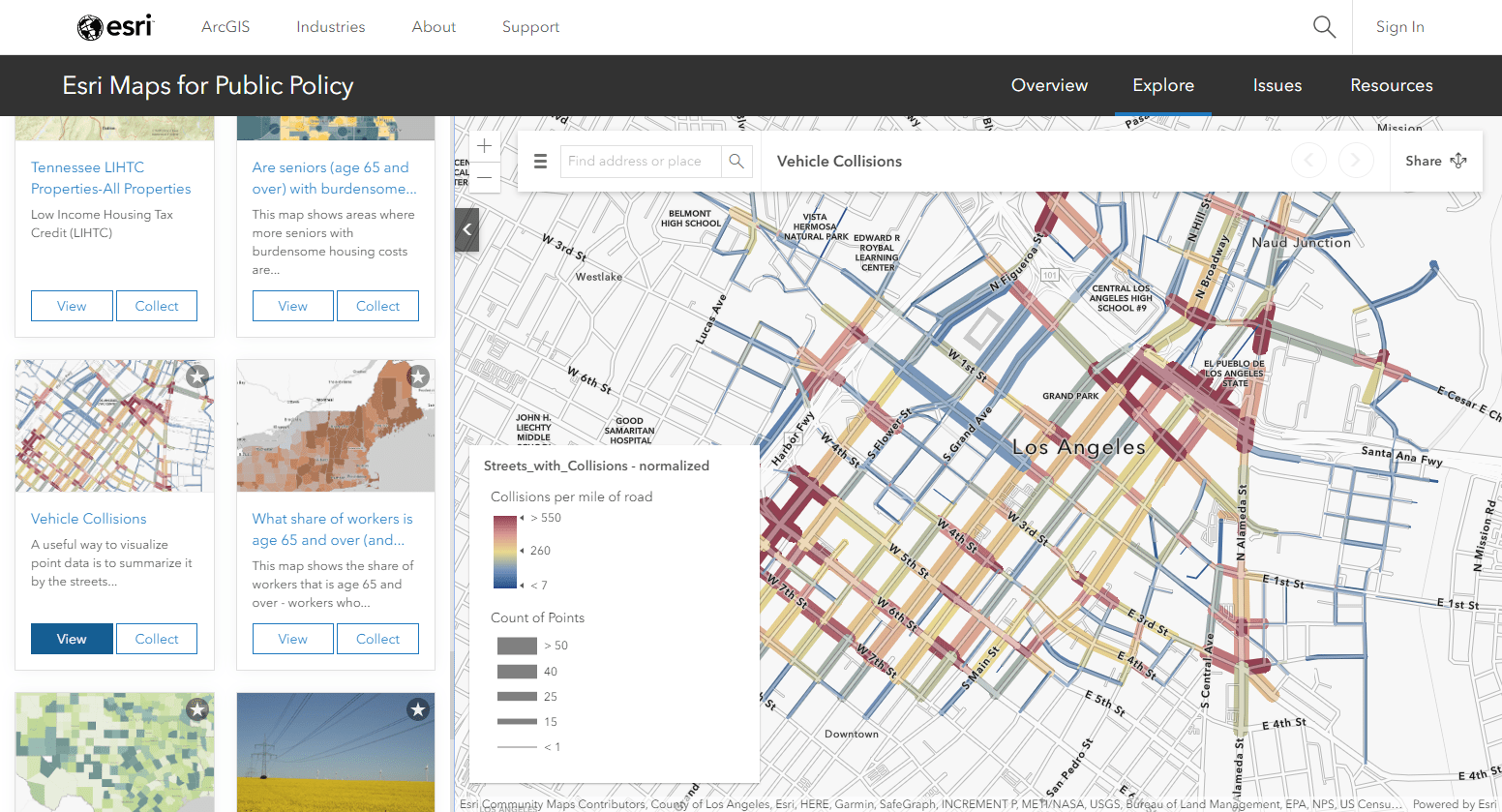This screenshot has height=812, width=1502.
Task: Select the Explore tab
Action: (1163, 85)
